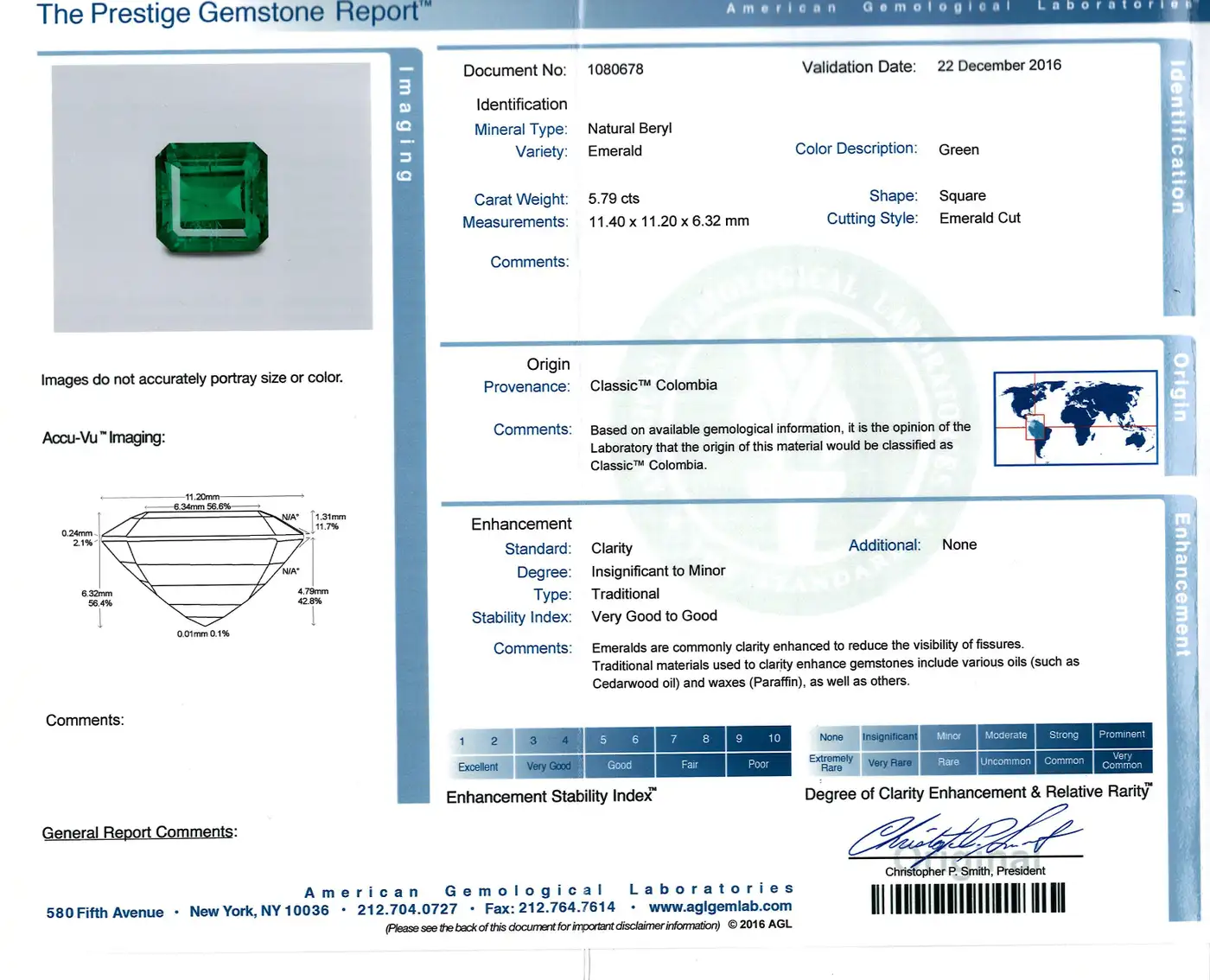1210x980 pixels.
Task: Click phone number 212.704.0727
Action: click(x=407, y=910)
